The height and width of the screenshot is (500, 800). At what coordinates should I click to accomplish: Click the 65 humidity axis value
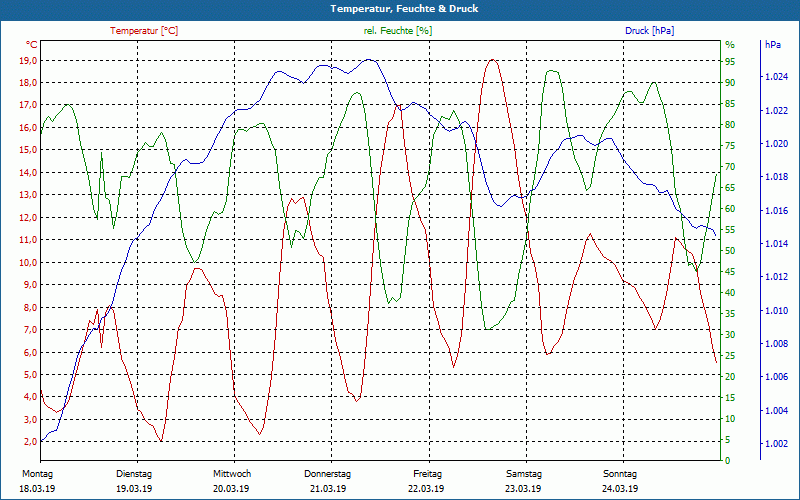pyautogui.click(x=730, y=188)
